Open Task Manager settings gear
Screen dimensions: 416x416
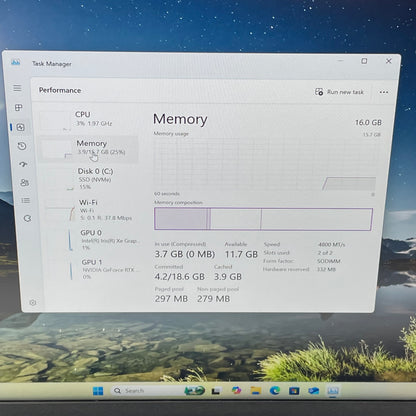[33, 303]
